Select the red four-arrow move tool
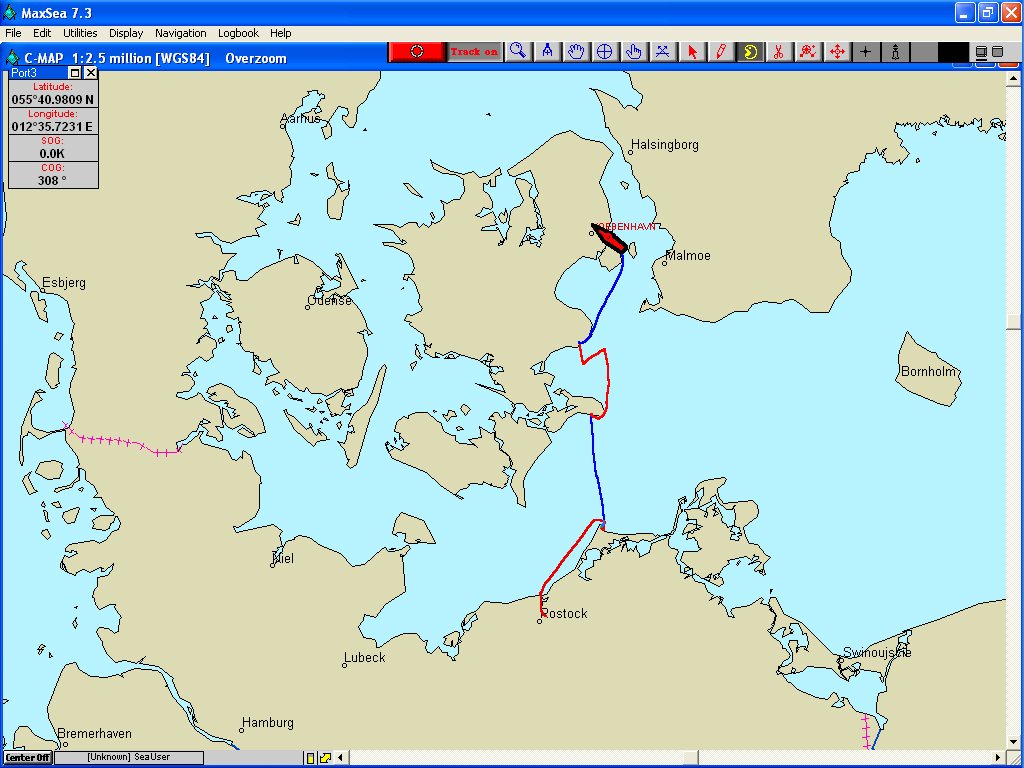The image size is (1024, 768). click(837, 52)
